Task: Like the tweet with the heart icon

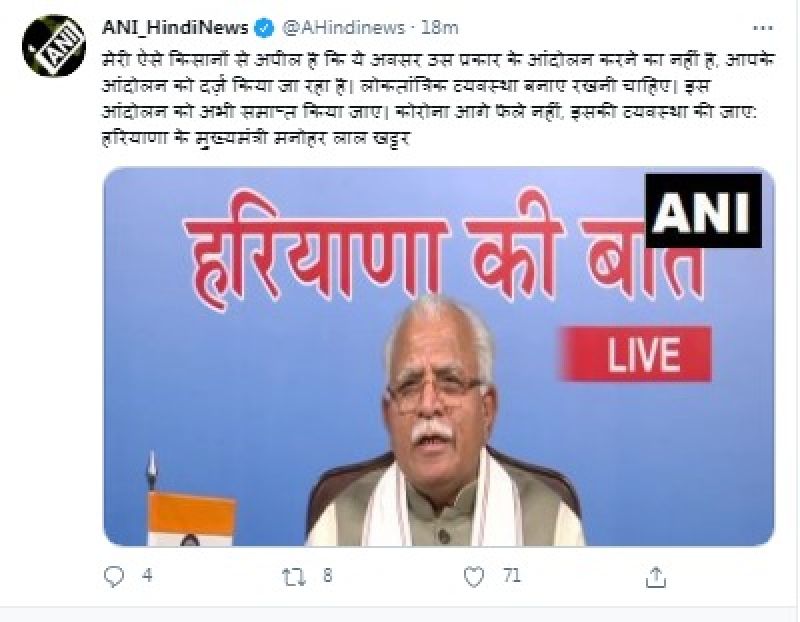Action: [x=474, y=577]
